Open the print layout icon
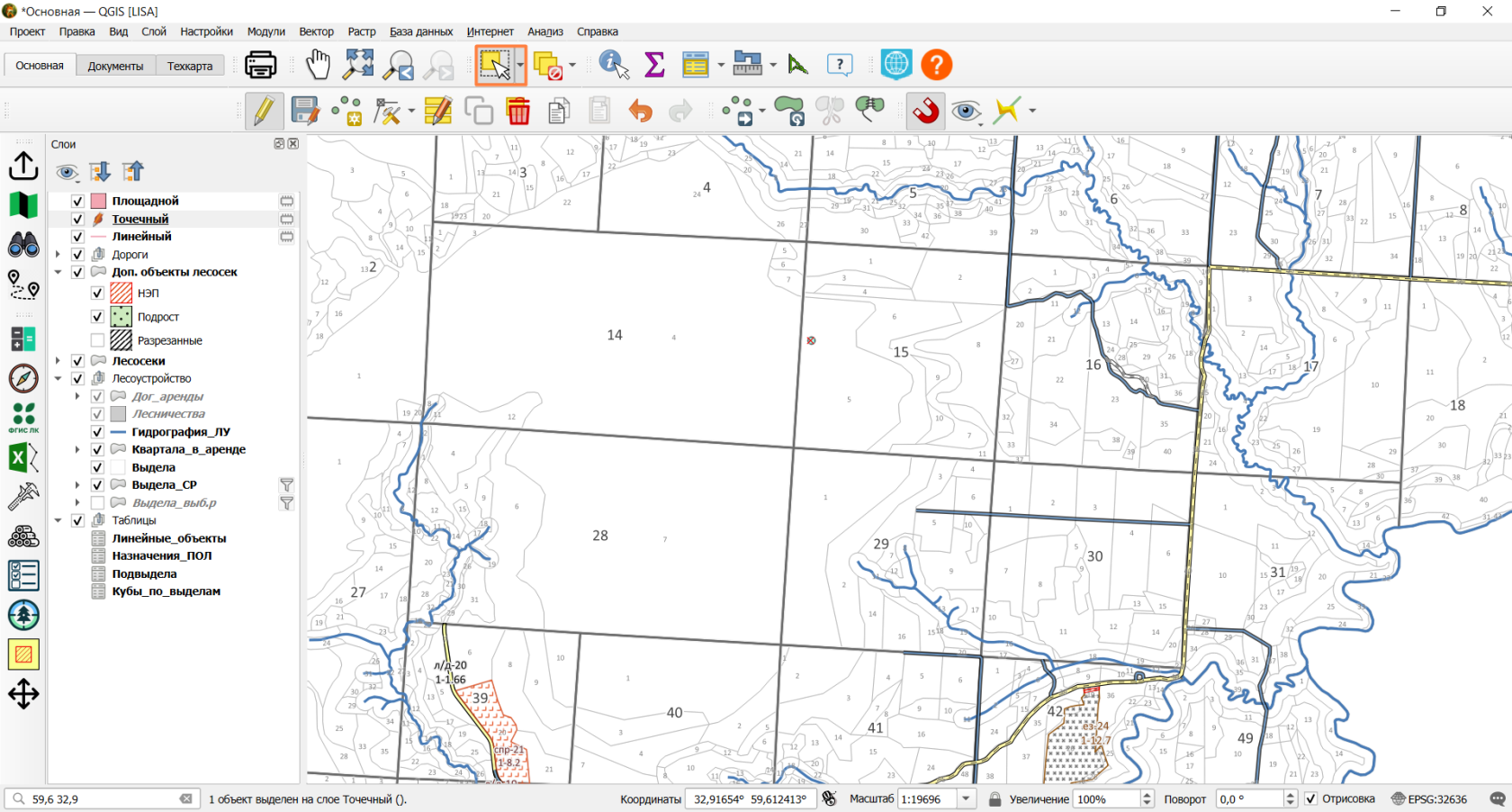The image size is (1512, 812). point(261,65)
